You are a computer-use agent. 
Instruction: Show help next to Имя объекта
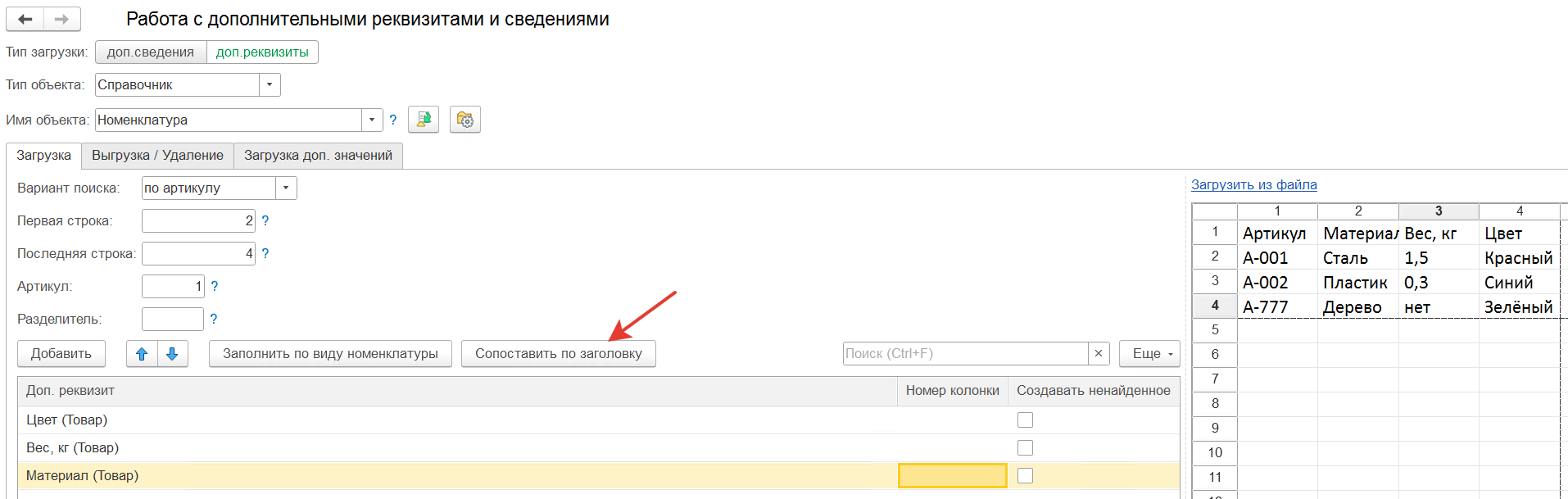point(393,120)
